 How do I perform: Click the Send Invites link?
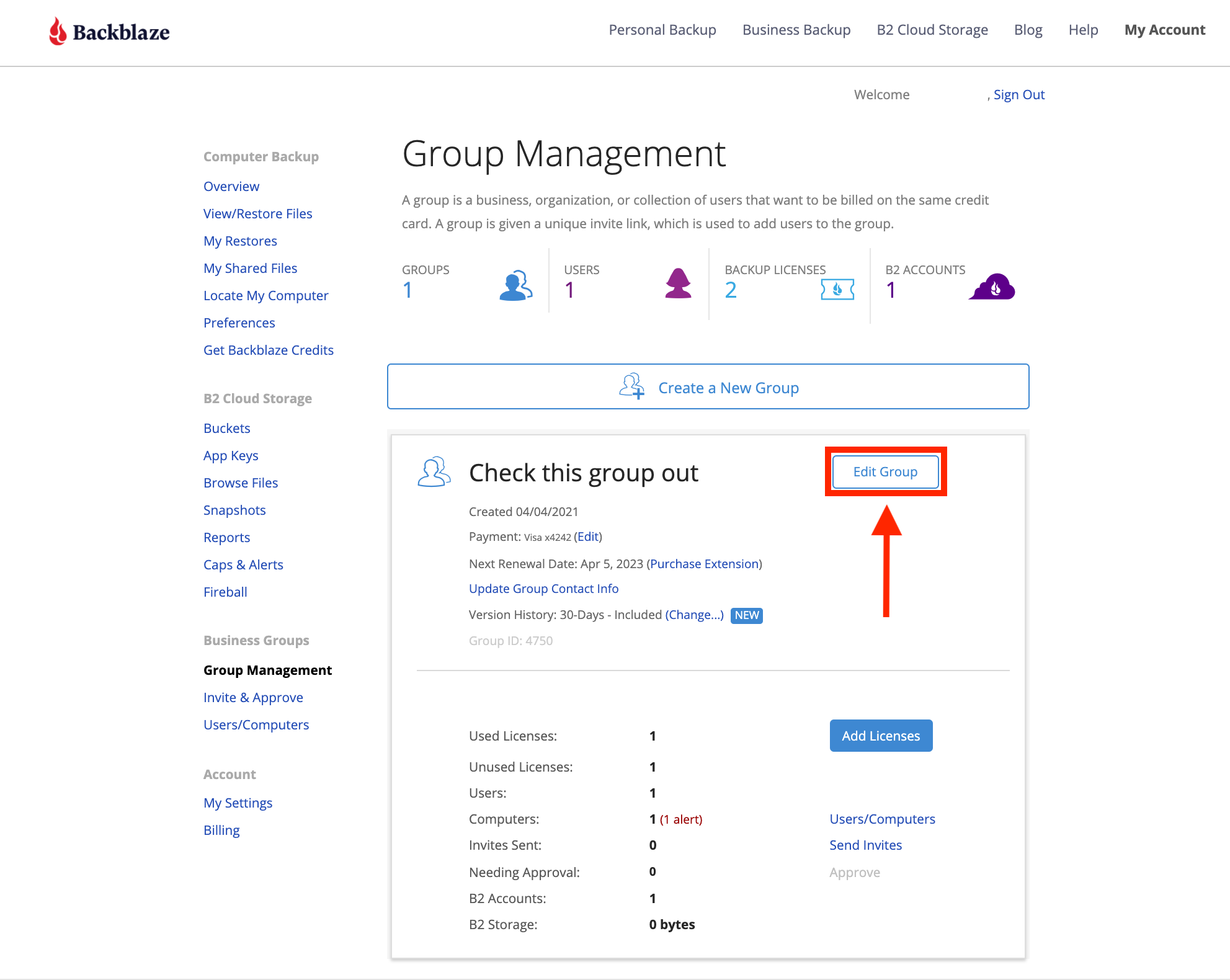point(865,845)
